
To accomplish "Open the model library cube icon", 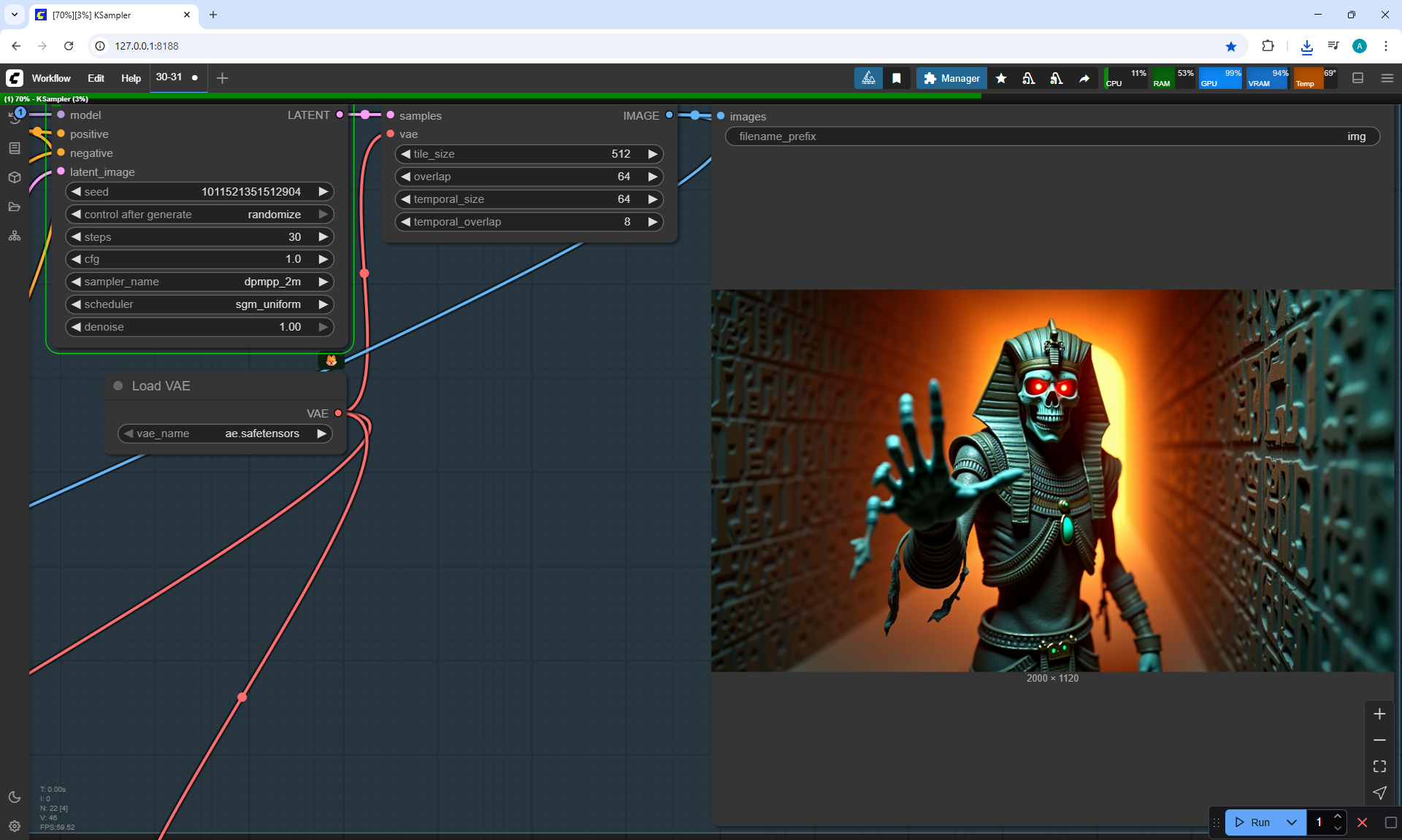I will [x=15, y=177].
